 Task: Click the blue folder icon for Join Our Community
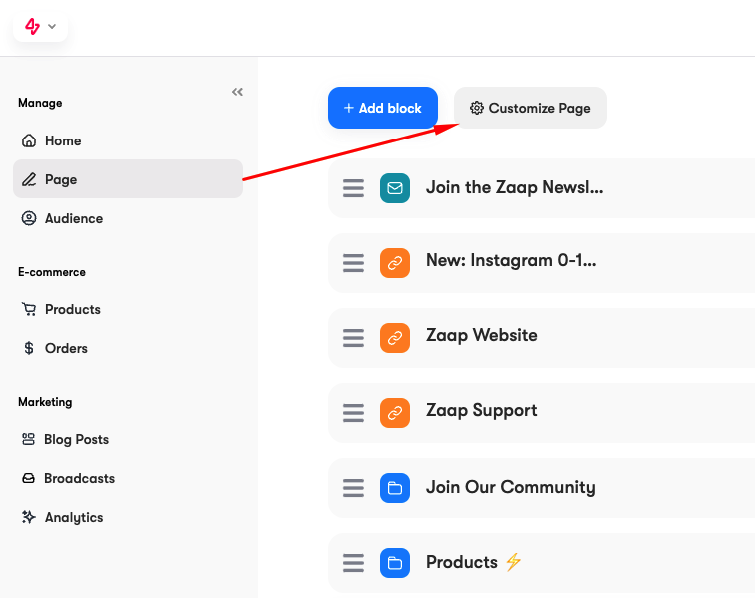[395, 488]
